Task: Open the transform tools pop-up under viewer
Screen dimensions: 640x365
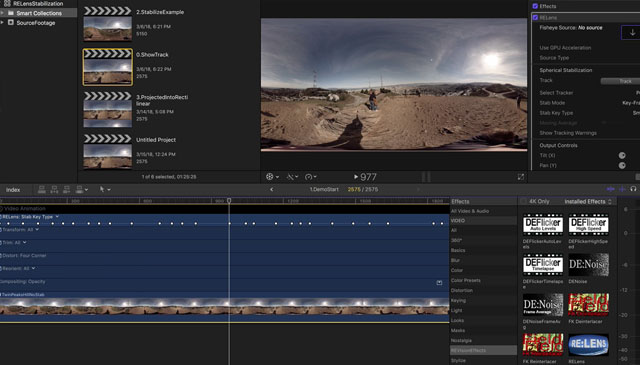Action: [272, 177]
